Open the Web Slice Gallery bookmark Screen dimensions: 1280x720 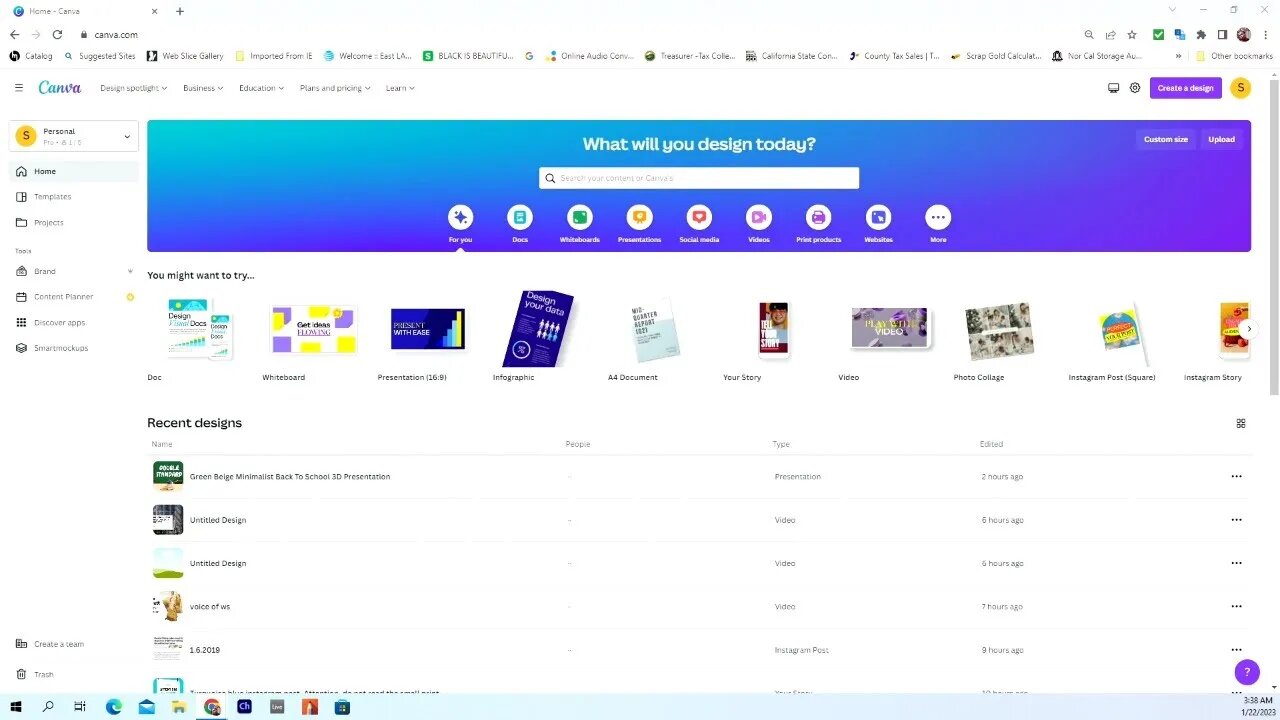(185, 56)
